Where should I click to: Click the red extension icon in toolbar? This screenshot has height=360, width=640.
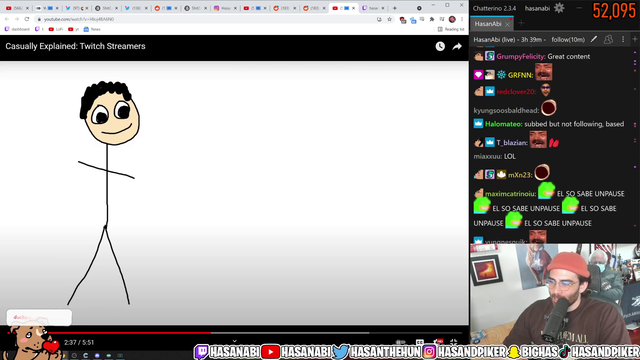[x=403, y=20]
